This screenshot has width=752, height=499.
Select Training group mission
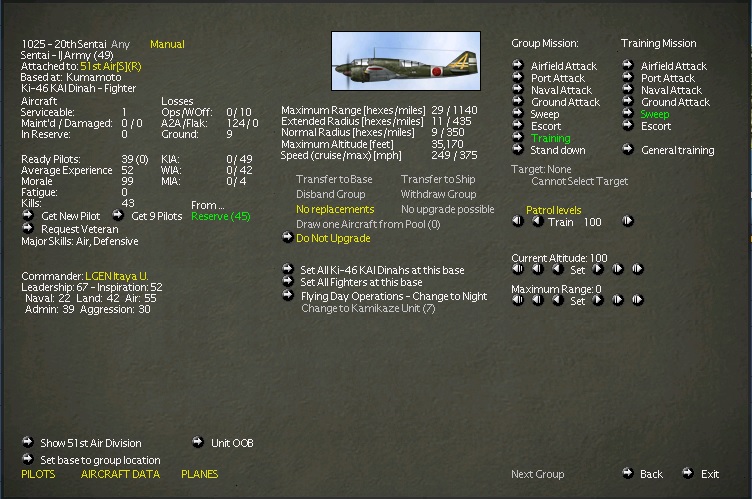543,138
